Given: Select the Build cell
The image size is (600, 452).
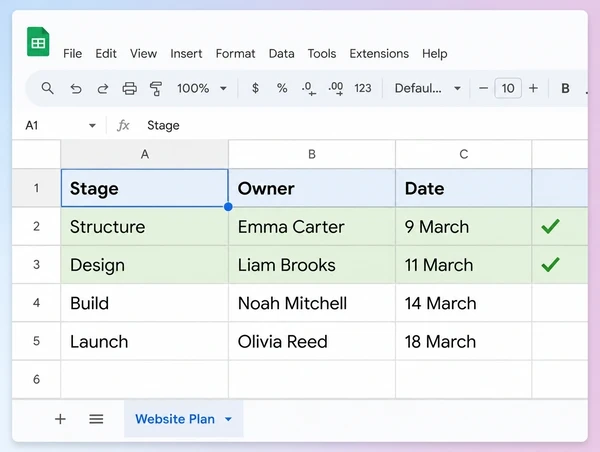Looking at the screenshot, I should 145,303.
